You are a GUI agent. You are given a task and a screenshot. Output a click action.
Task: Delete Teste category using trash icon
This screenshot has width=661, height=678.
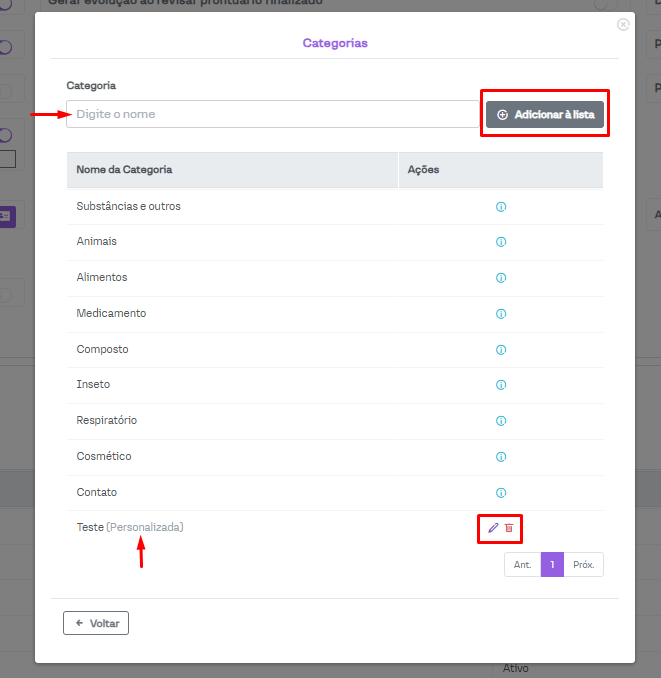coord(509,527)
